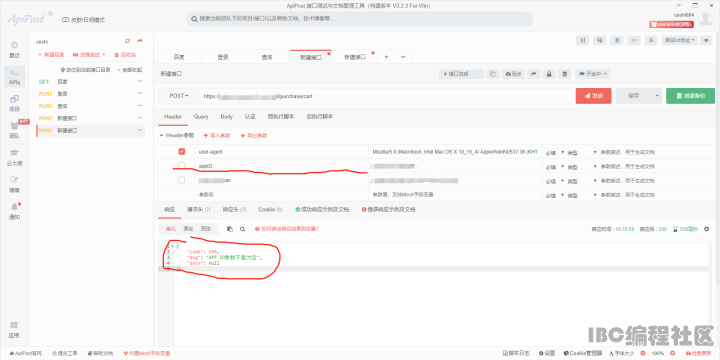Open the Cookie response tab
This screenshot has width=720, height=360.
(x=270, y=209)
